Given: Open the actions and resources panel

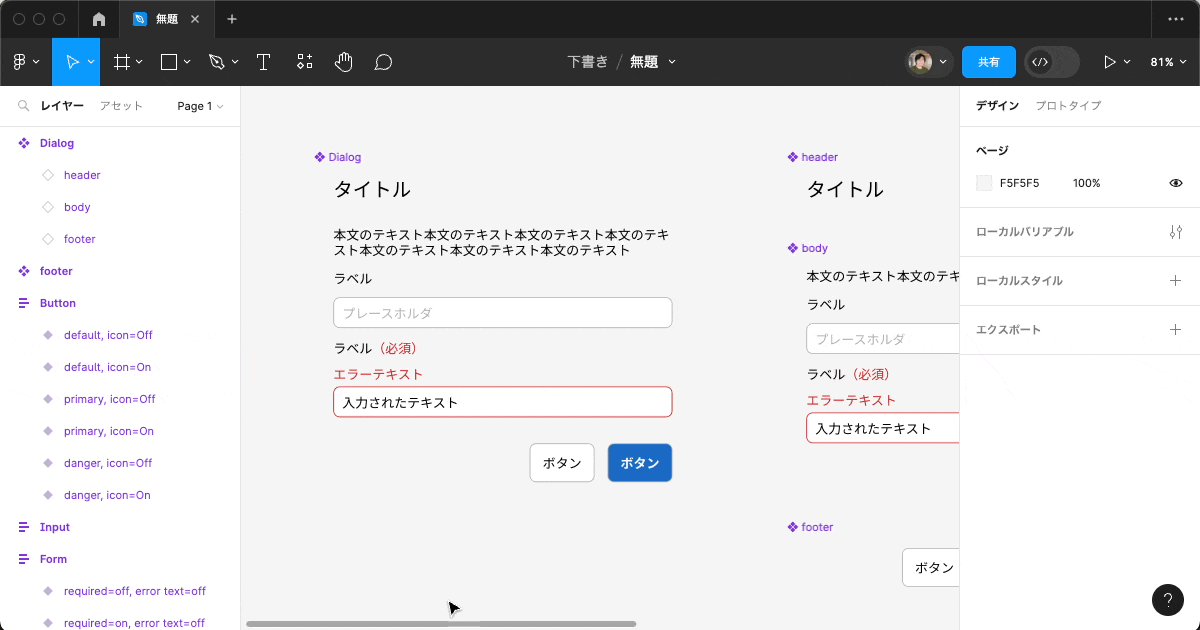Looking at the screenshot, I should click(304, 61).
